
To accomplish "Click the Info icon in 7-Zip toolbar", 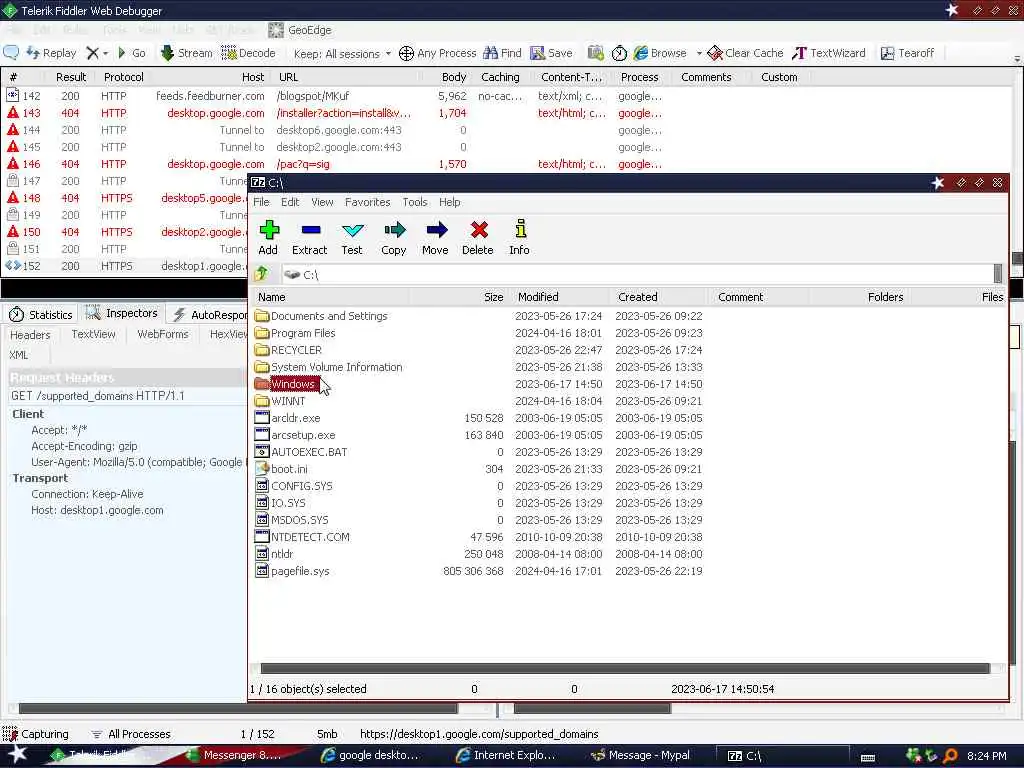I will (x=520, y=229).
